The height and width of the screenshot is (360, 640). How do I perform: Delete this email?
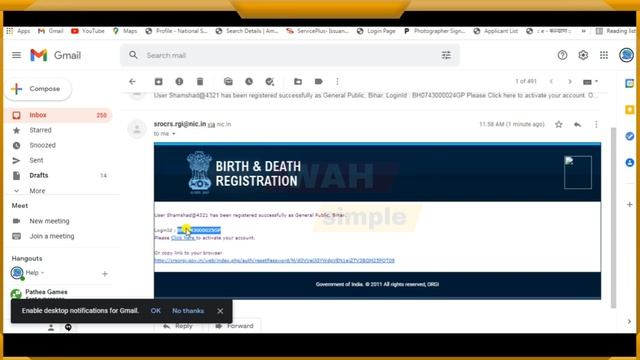point(200,82)
